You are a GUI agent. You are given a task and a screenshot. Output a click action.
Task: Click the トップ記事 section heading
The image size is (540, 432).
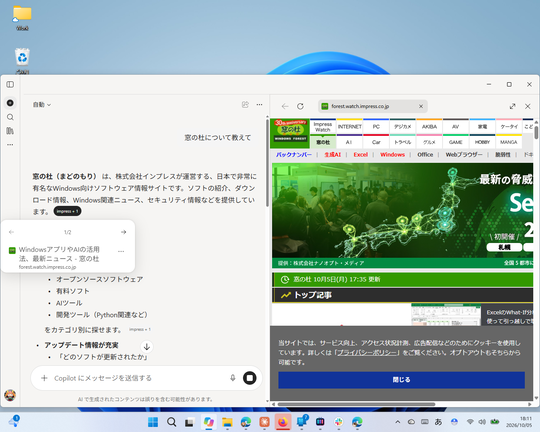pyautogui.click(x=313, y=295)
